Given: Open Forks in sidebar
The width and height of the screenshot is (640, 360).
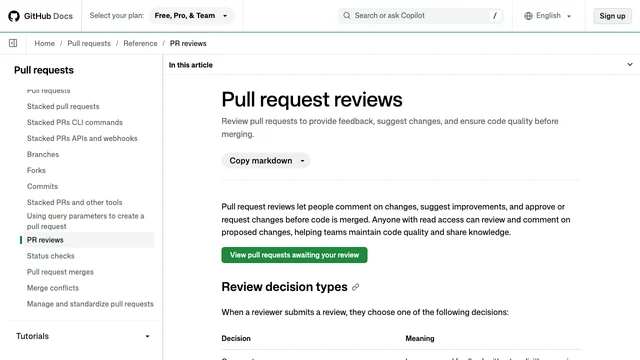Looking at the screenshot, I should 36,170.
